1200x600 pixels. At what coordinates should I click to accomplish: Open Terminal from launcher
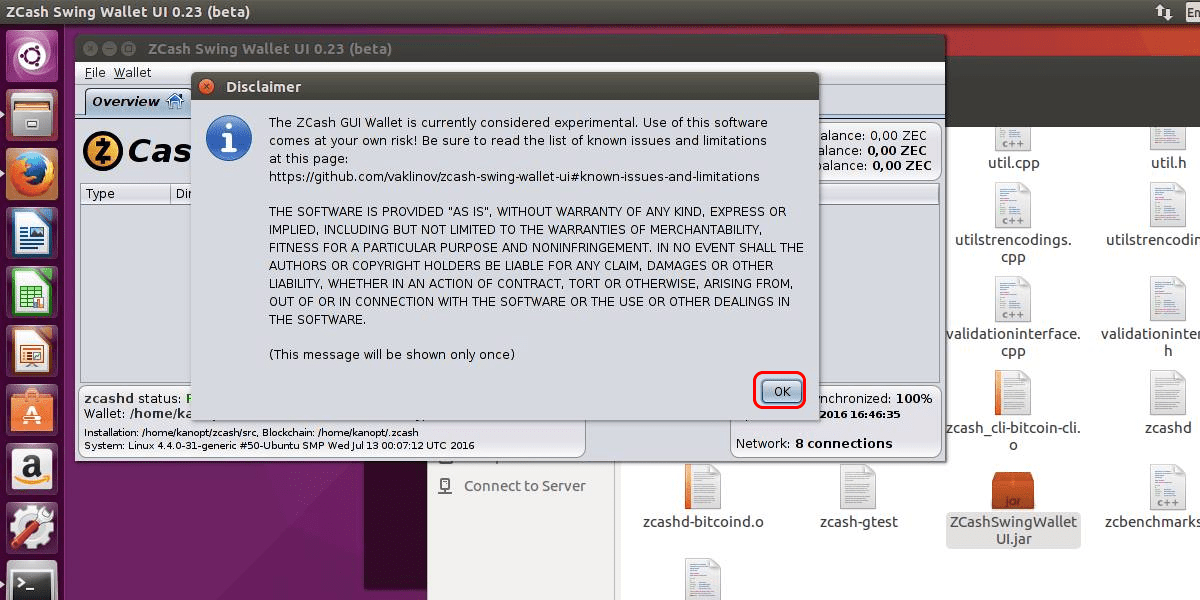pos(34,582)
